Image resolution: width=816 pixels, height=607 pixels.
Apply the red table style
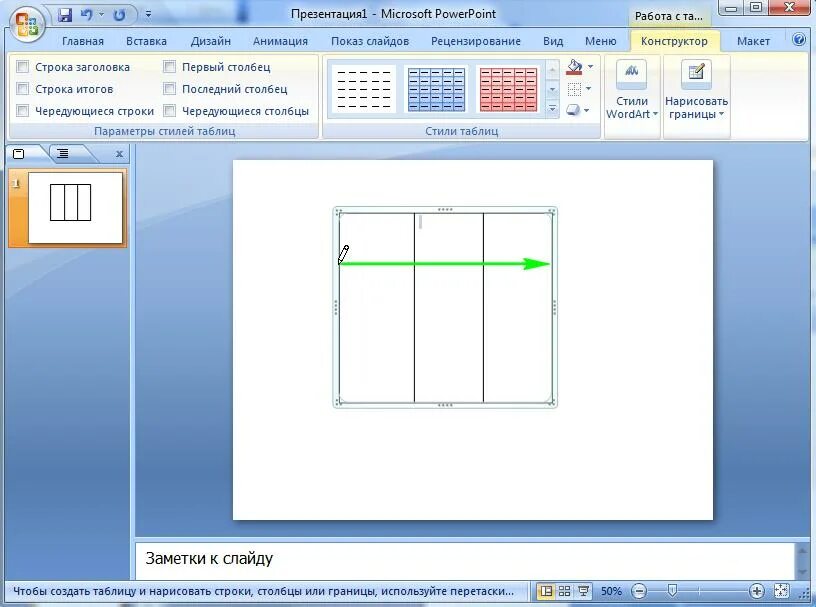click(x=508, y=89)
